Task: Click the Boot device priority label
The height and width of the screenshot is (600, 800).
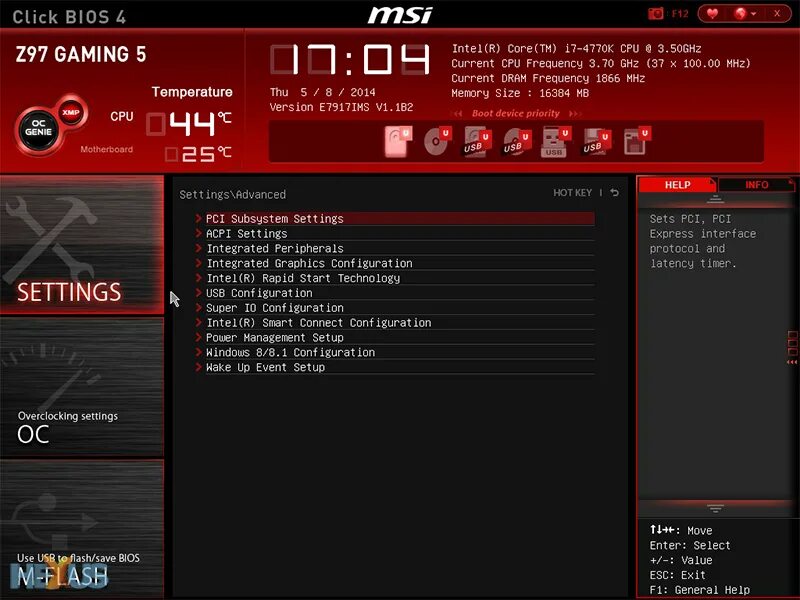Action: 516,113
